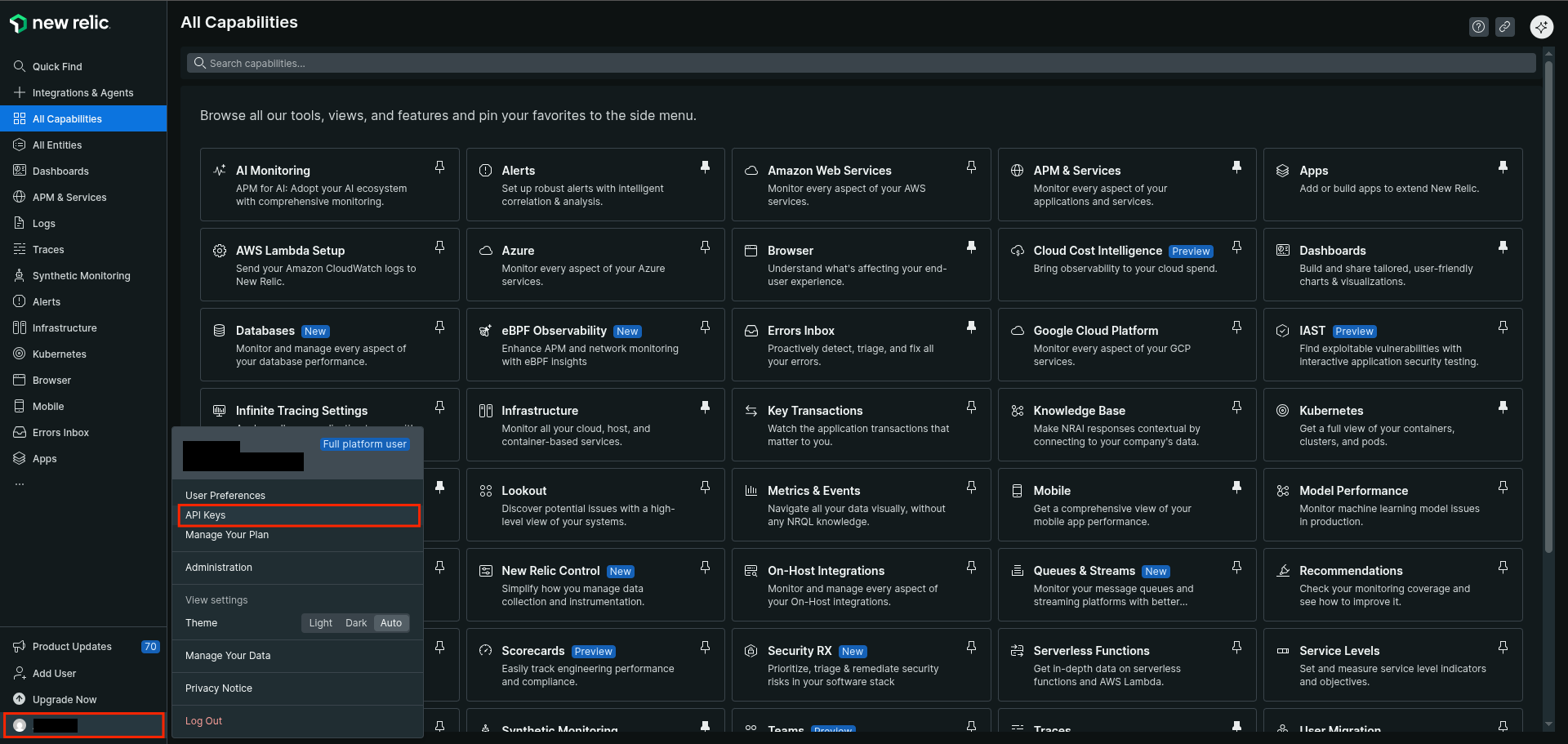Viewport: 1568px width, 744px height.
Task: Open Administration from the user menu
Action: click(x=219, y=568)
